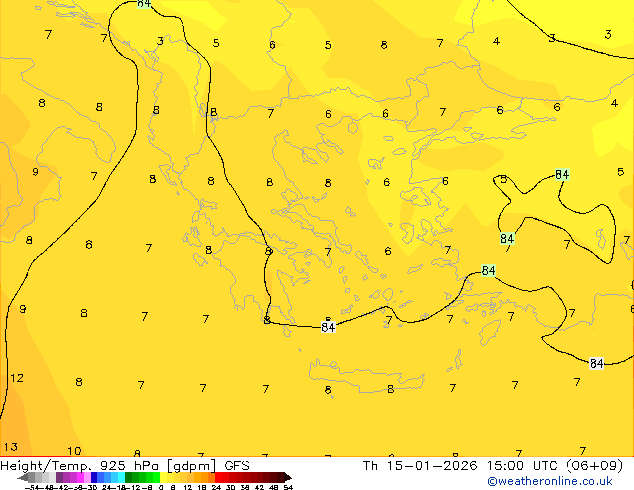The height and width of the screenshot is (490, 634).
Task: Click the Height/Temp. 925 hPa [gdpm] GFS title
Action: tap(125, 466)
